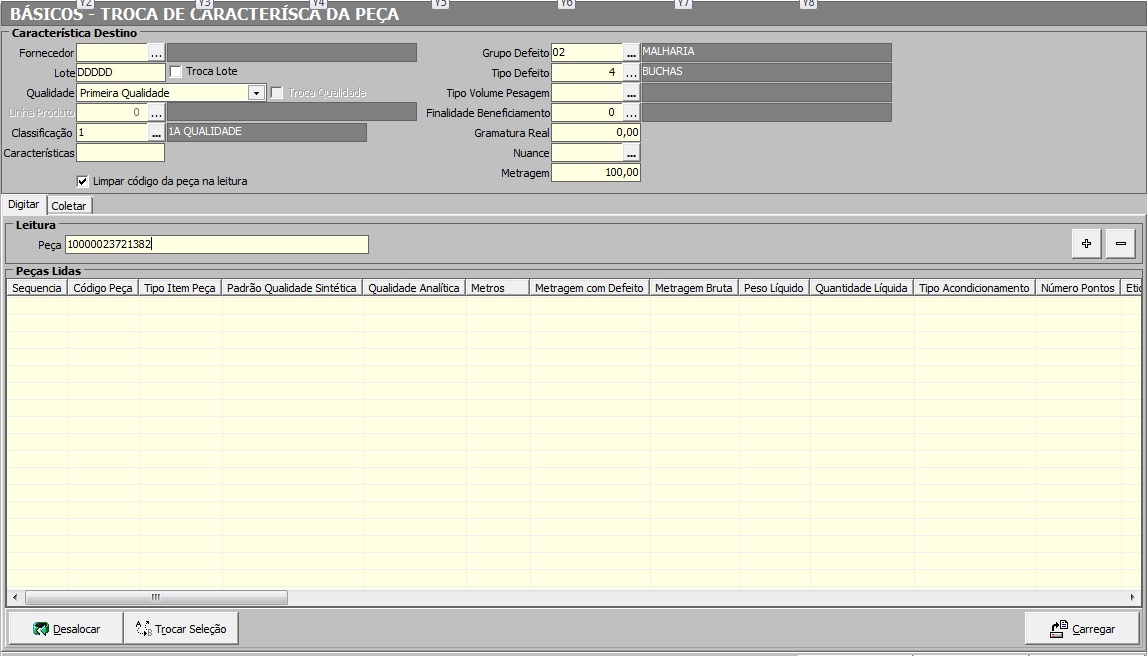Click the Trocar Seleção button
The height and width of the screenshot is (656, 1148).
[x=181, y=629]
